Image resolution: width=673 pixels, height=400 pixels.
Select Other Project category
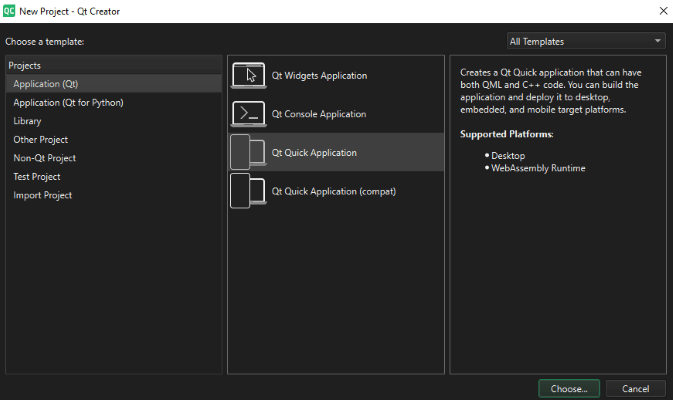pyautogui.click(x=40, y=140)
